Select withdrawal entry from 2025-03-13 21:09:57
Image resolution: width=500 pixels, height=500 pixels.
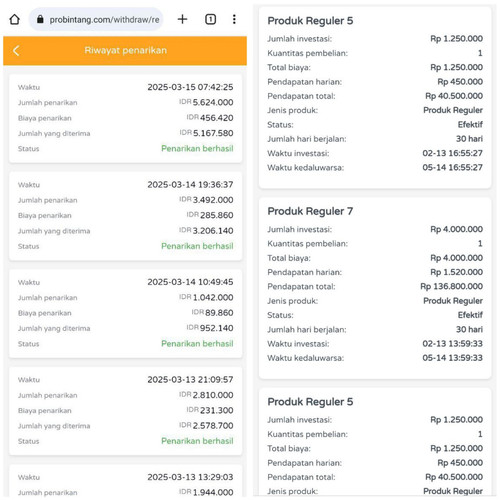(125, 411)
